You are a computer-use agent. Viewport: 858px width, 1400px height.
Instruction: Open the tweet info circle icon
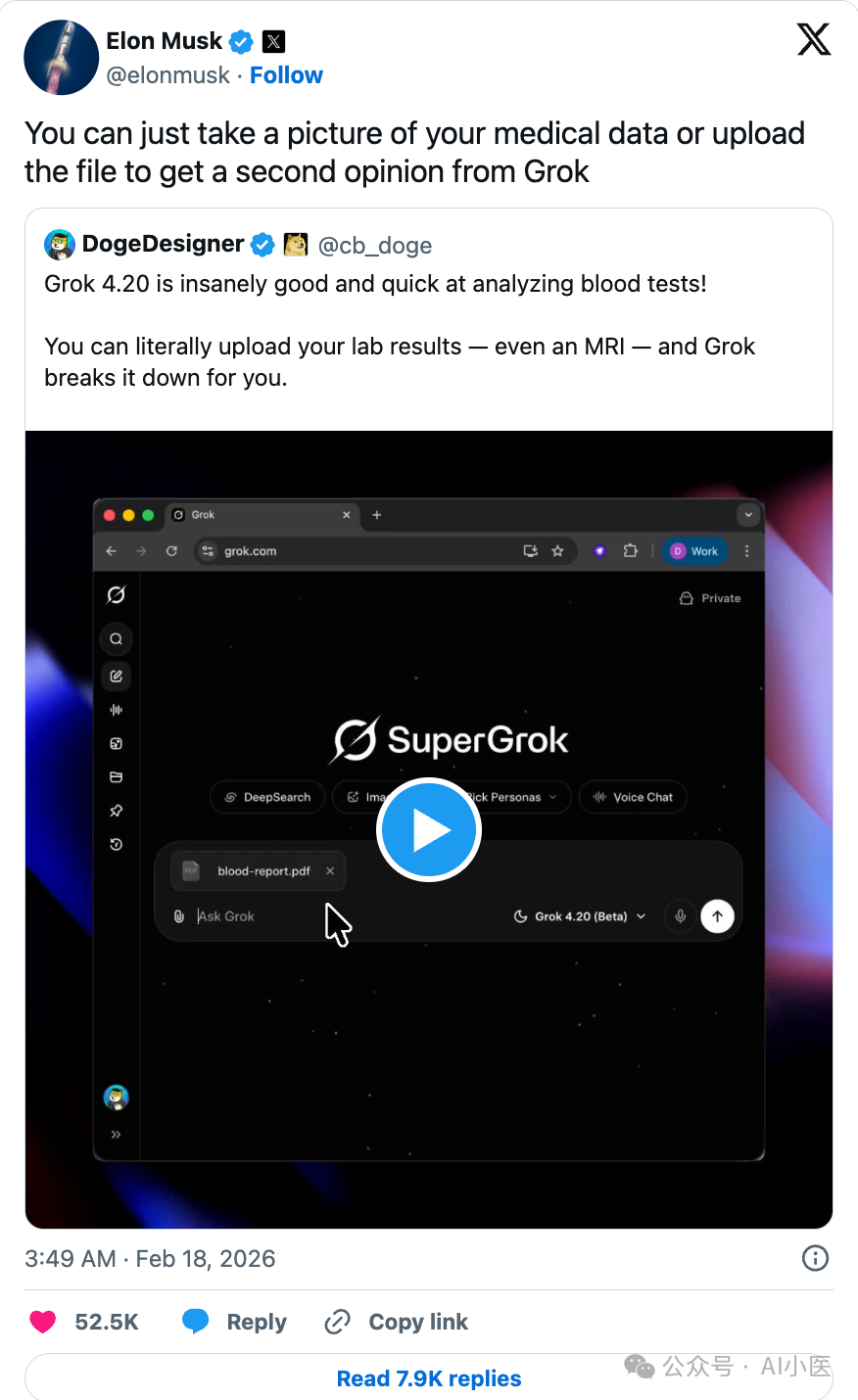[815, 1258]
